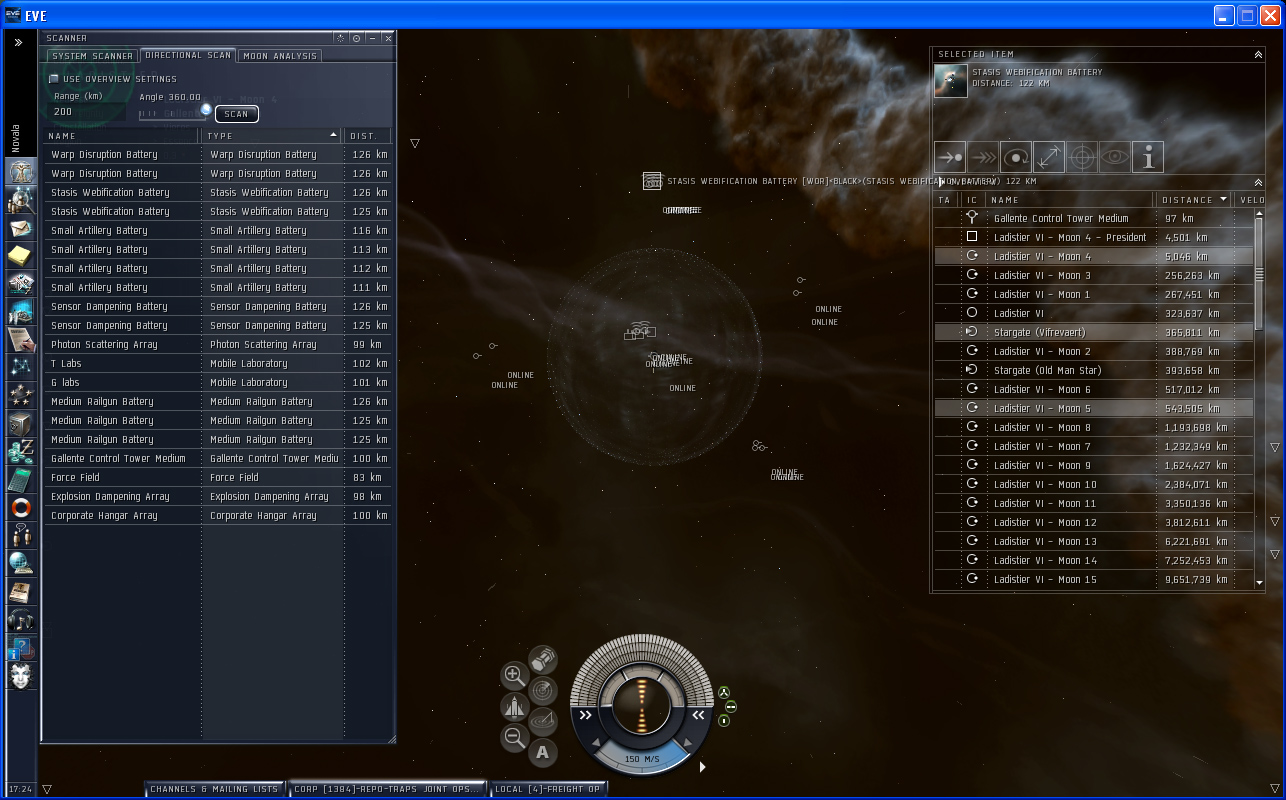Open Channels & Mailing Lists chat tab

(215, 789)
